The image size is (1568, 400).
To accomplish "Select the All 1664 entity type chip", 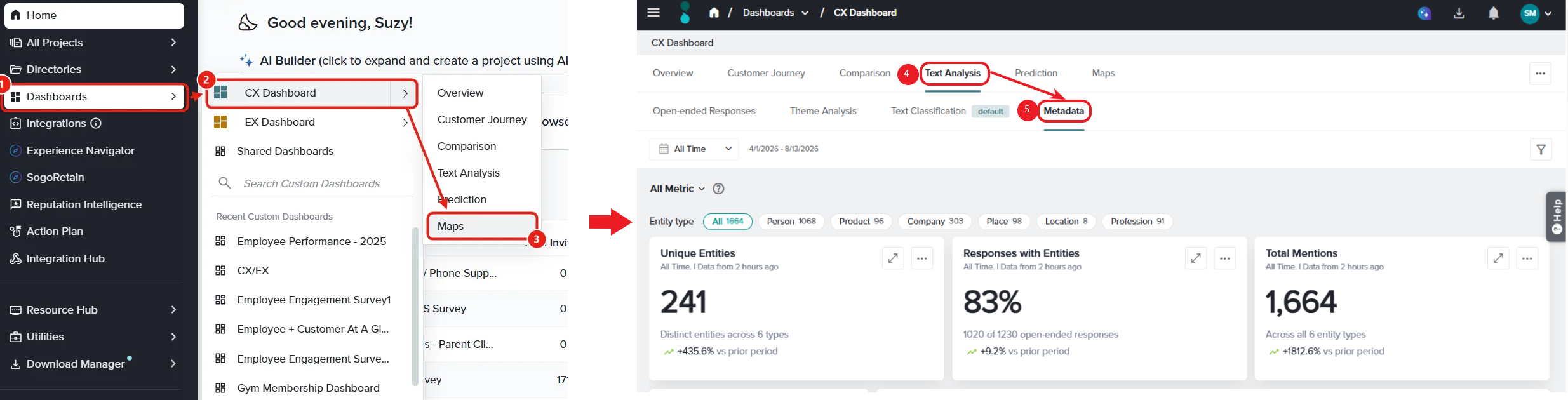I will [728, 222].
